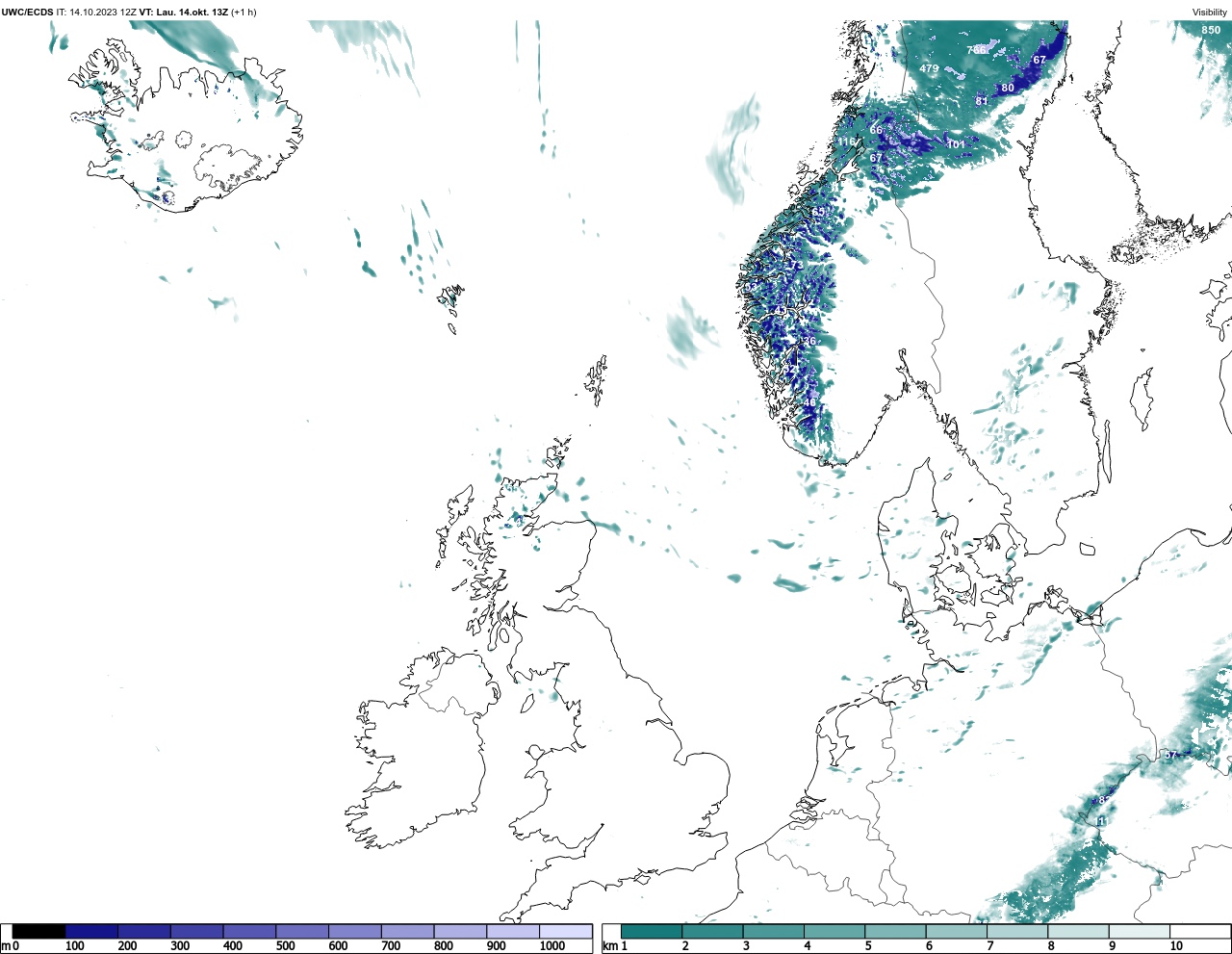Click the 600–700 m legend swatch

coord(354,932)
